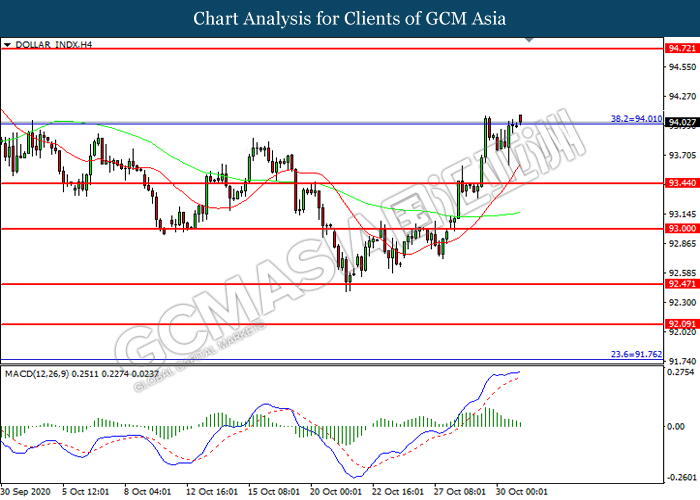The width and height of the screenshot is (700, 500).
Task: Select the 92.091 red price label
Action: click(682, 324)
